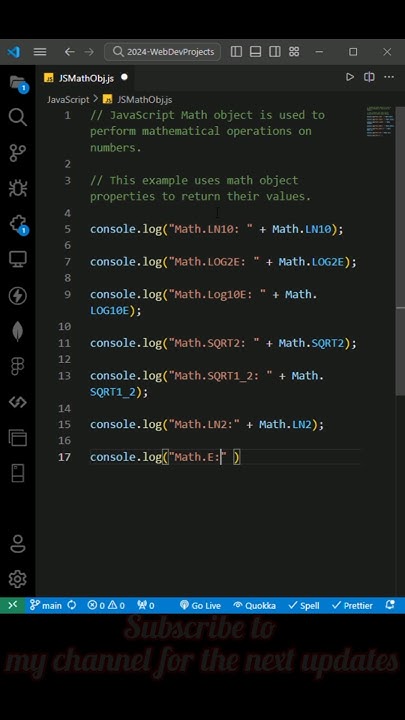Go back with the left arrow
405x720 pixels.
point(69,52)
